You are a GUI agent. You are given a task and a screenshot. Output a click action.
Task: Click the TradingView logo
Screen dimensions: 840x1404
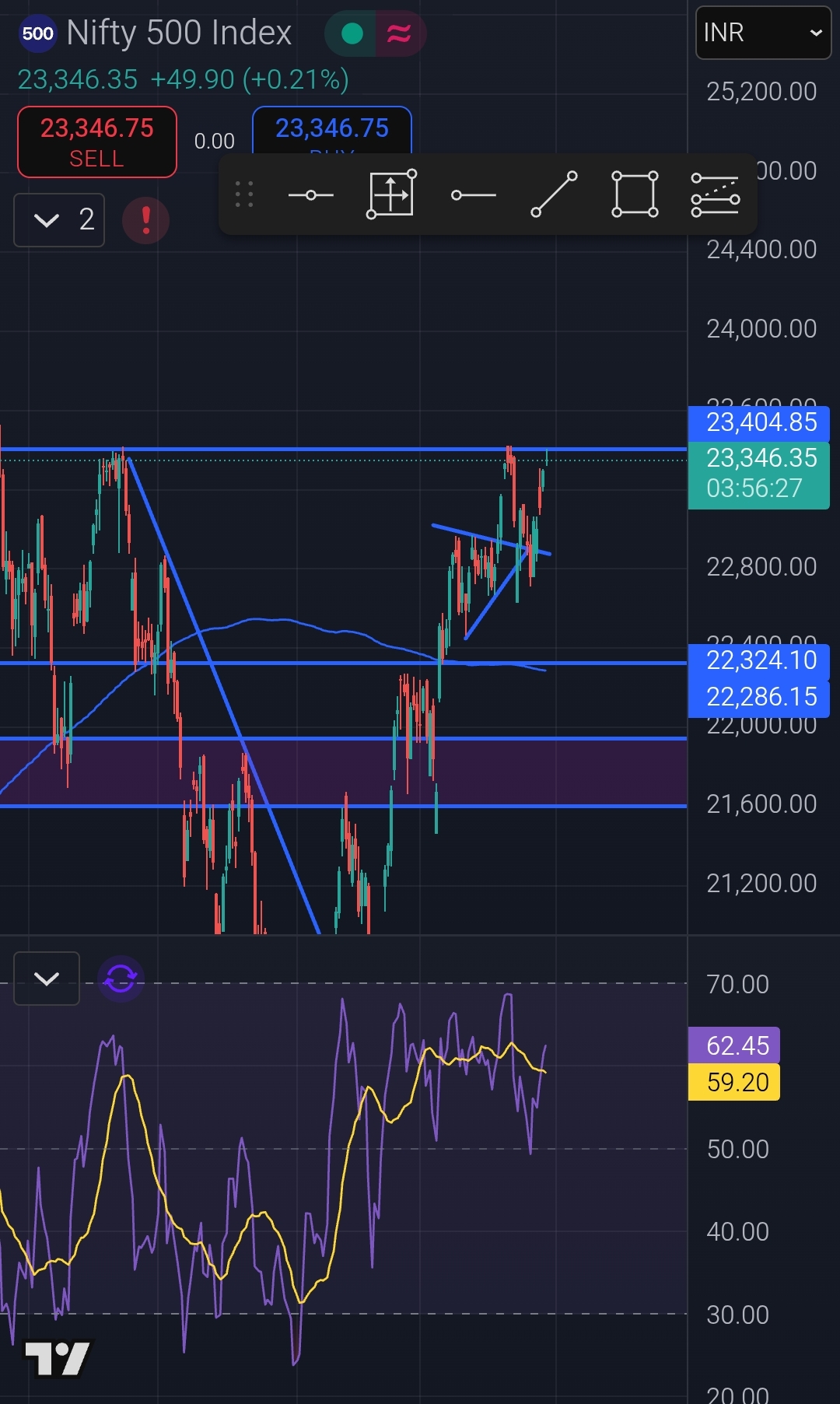point(57,1359)
